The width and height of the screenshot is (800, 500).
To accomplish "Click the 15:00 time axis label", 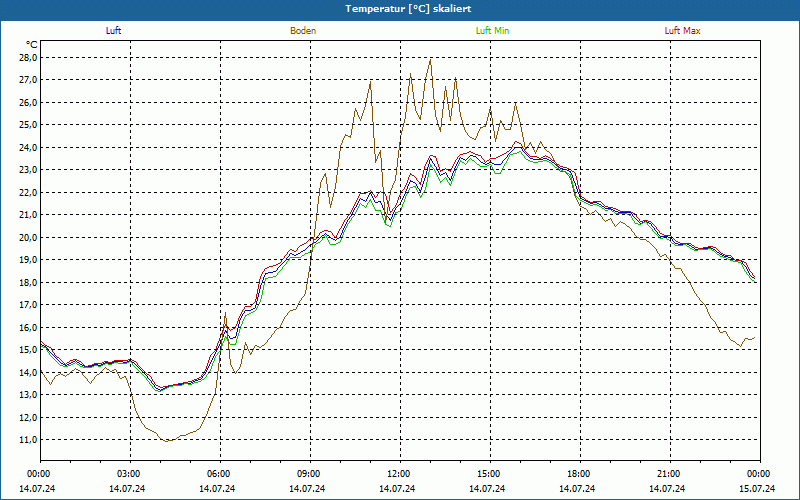I will (488, 474).
